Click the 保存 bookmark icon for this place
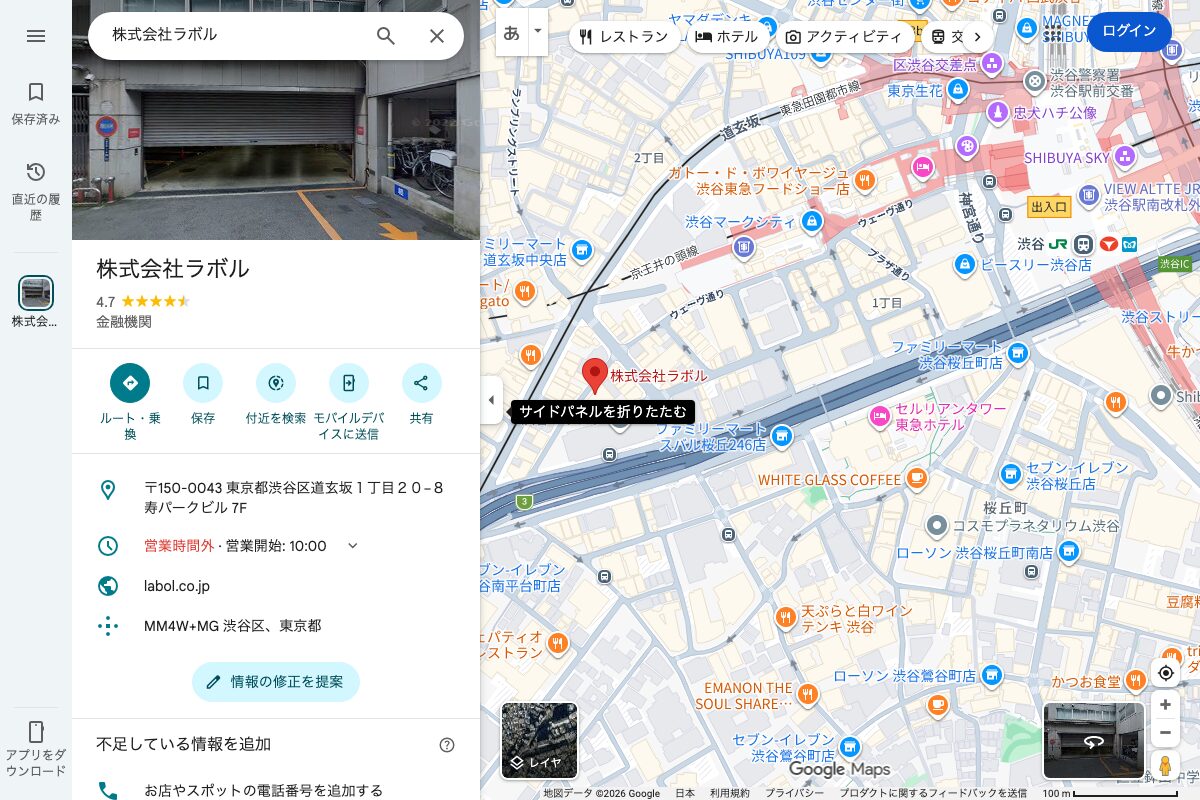Image resolution: width=1200 pixels, height=800 pixels. point(203,383)
